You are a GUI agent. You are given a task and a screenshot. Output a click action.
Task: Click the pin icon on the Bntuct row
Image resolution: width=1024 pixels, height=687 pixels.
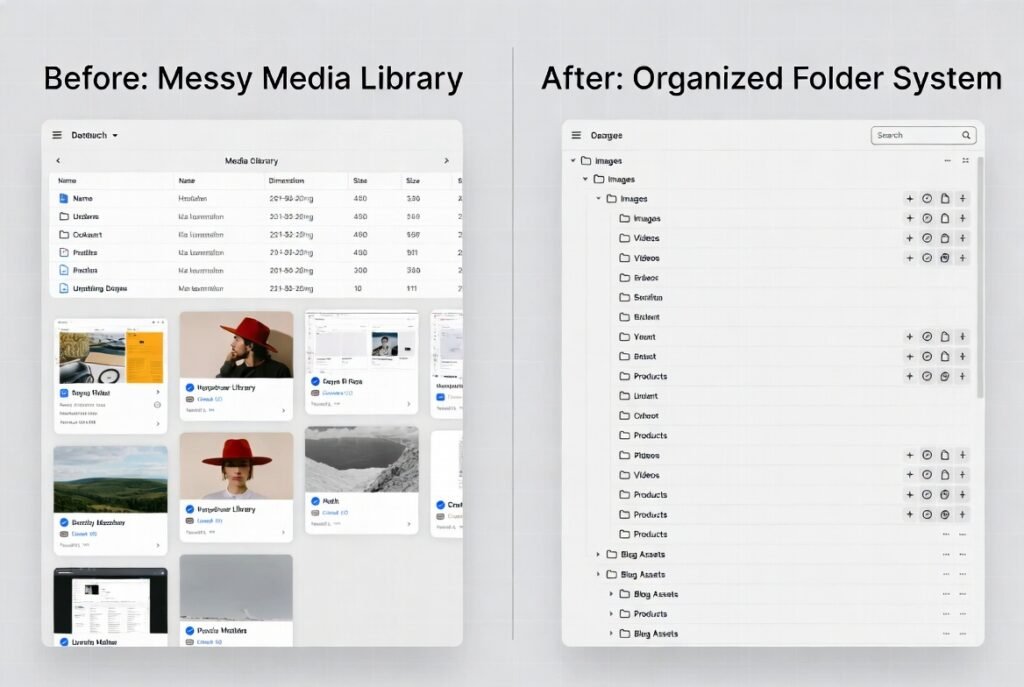(x=963, y=357)
